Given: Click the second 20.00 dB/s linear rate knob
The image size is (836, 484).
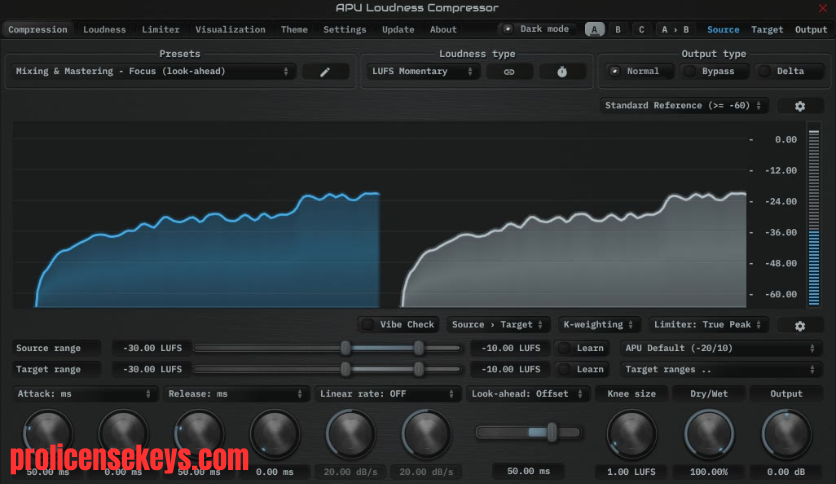Looking at the screenshot, I should (x=426, y=434).
